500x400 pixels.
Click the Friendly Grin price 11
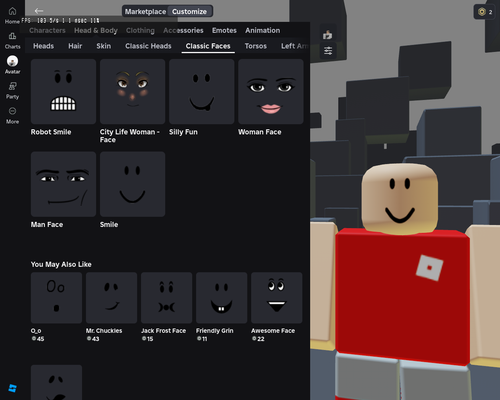202,339
